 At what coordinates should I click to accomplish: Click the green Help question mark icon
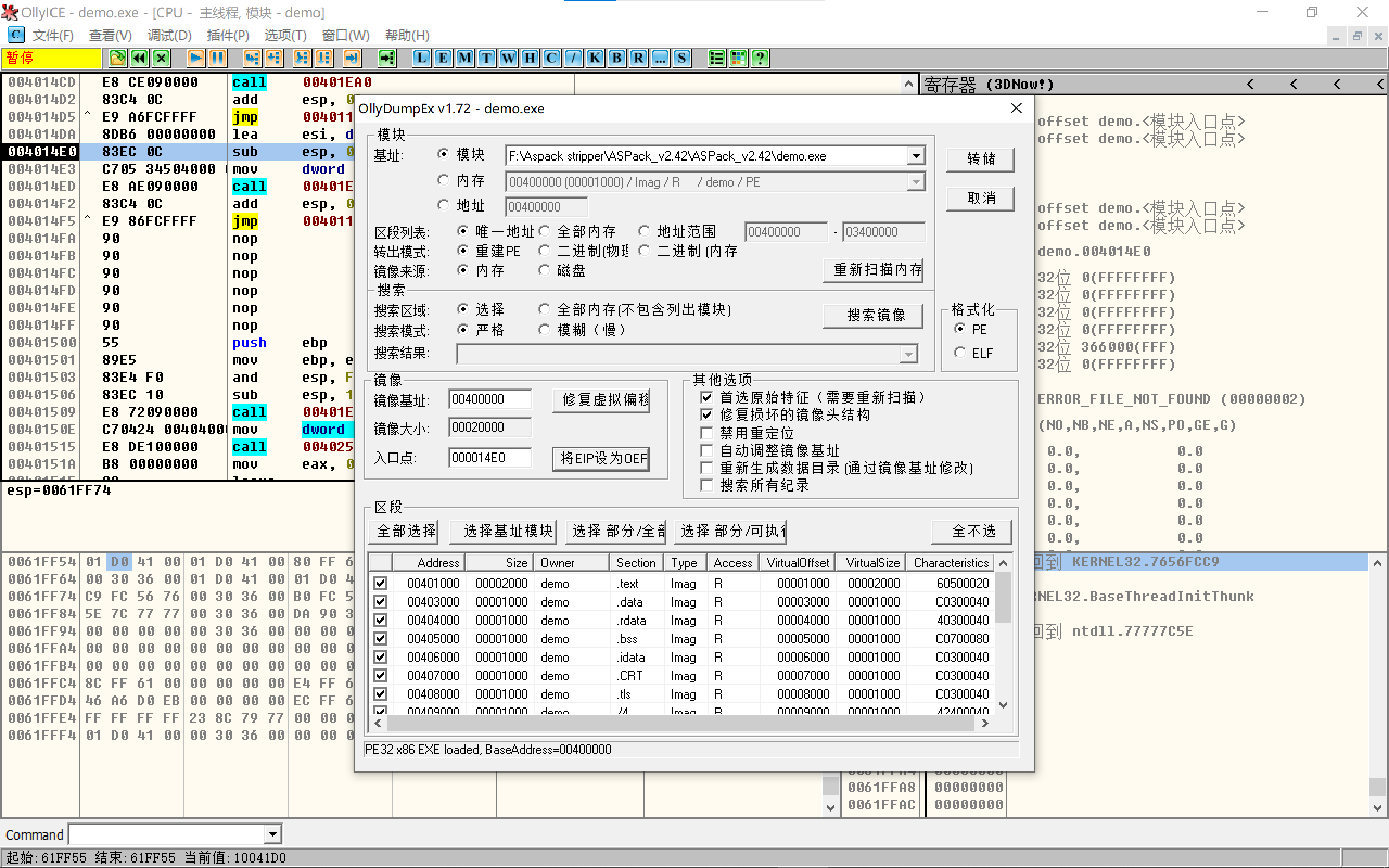pos(761,58)
